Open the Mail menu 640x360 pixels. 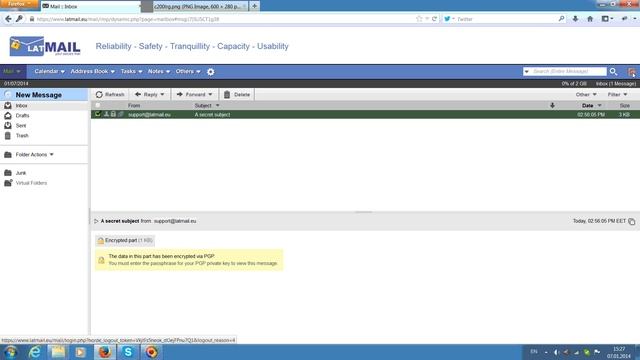tap(11, 71)
